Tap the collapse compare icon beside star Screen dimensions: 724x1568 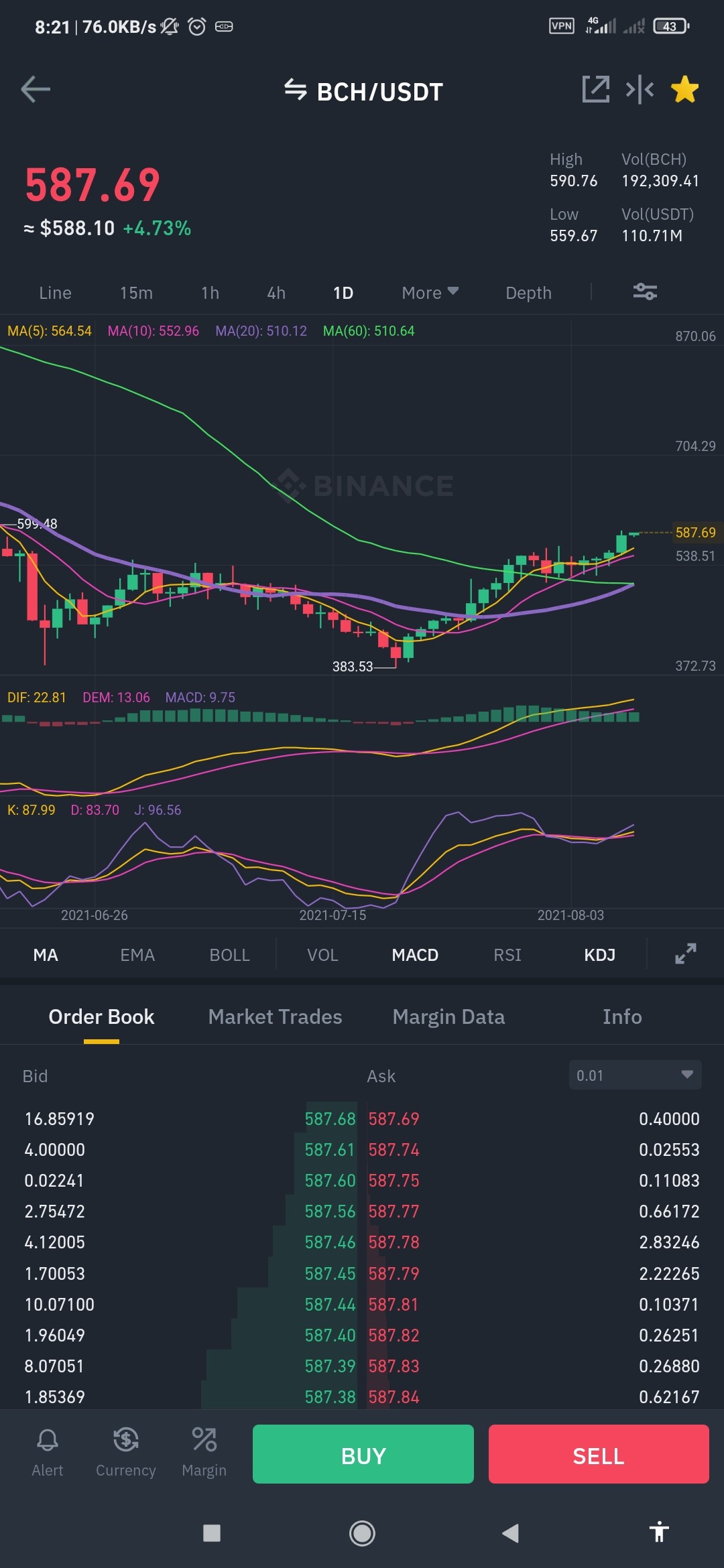point(640,89)
